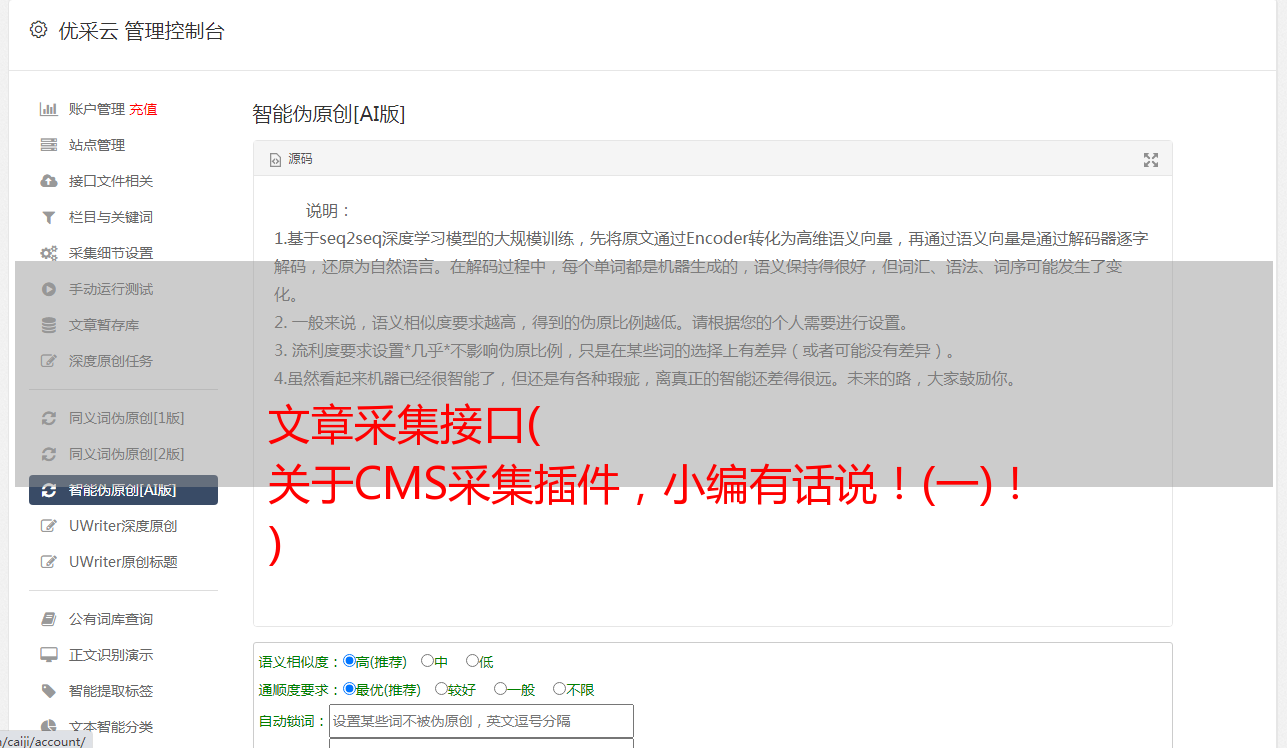Click the 站点管理 server icon
The height and width of the screenshot is (748, 1287).
48,145
